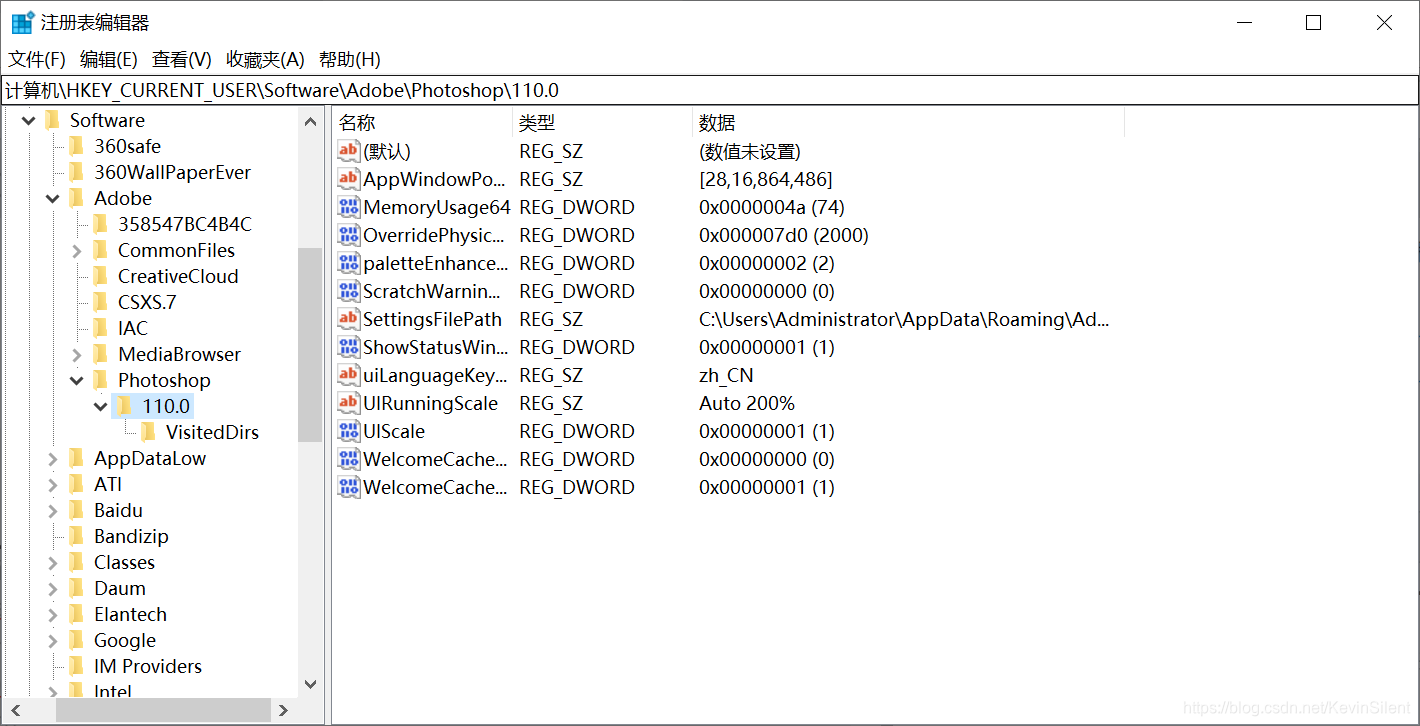Click the tree pane scroll-up arrow
This screenshot has width=1420, height=726.
pyautogui.click(x=310, y=121)
